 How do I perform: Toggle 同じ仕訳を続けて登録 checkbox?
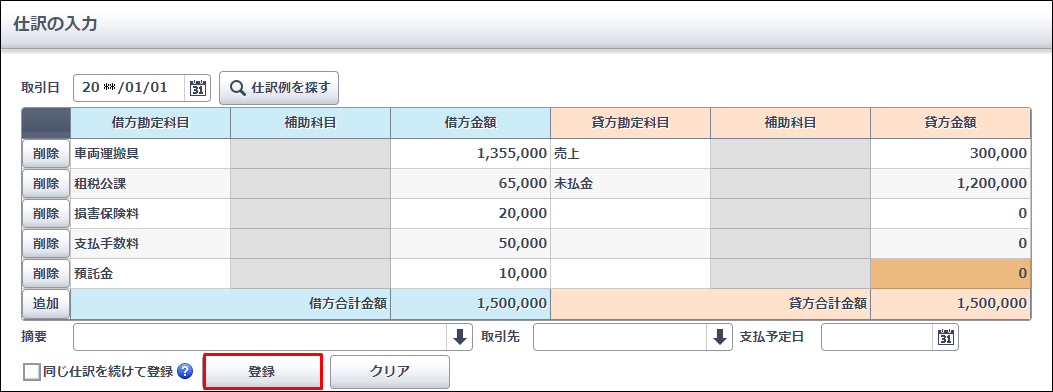click(x=32, y=372)
